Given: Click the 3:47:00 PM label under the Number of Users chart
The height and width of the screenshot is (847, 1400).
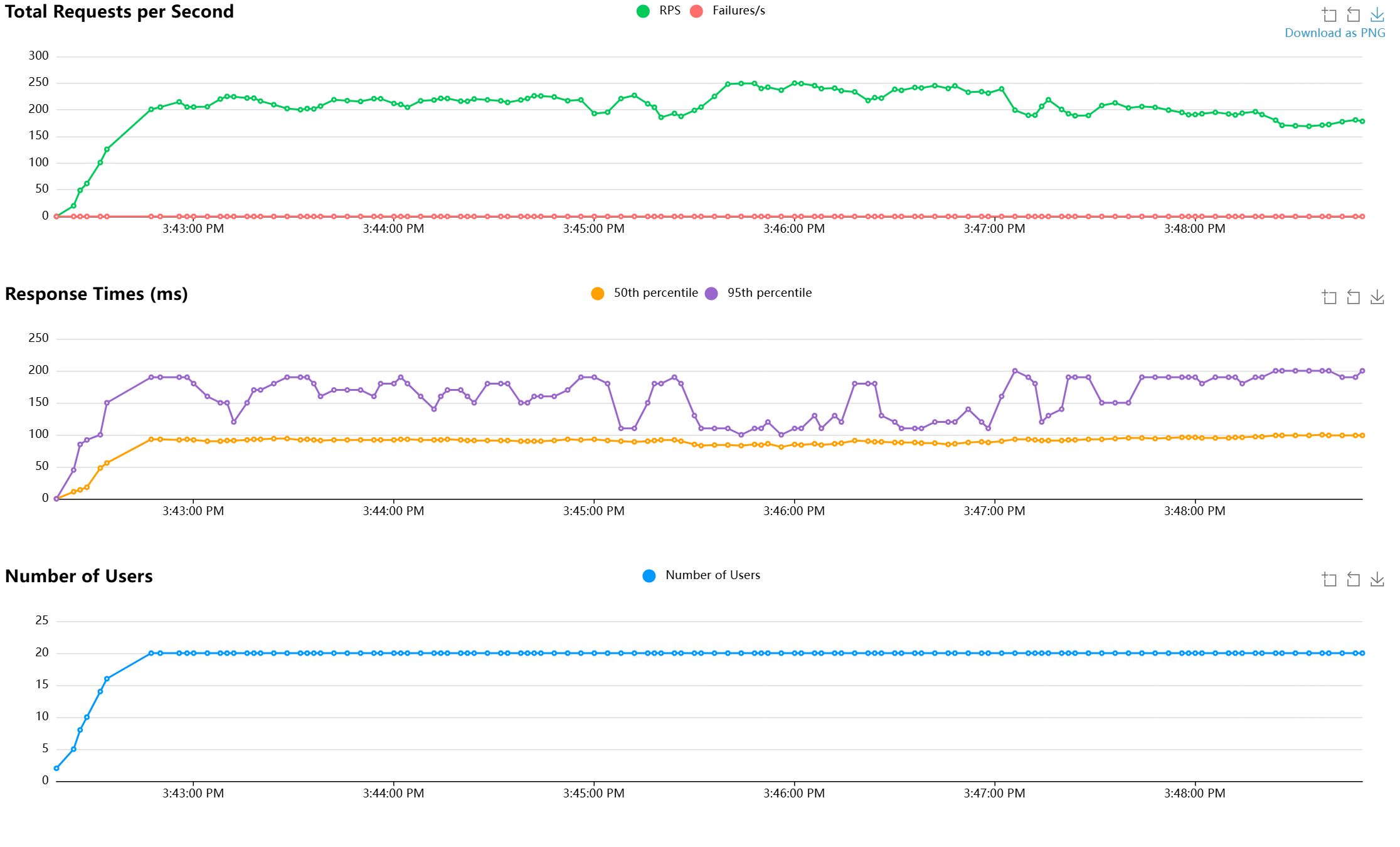Looking at the screenshot, I should tap(994, 793).
